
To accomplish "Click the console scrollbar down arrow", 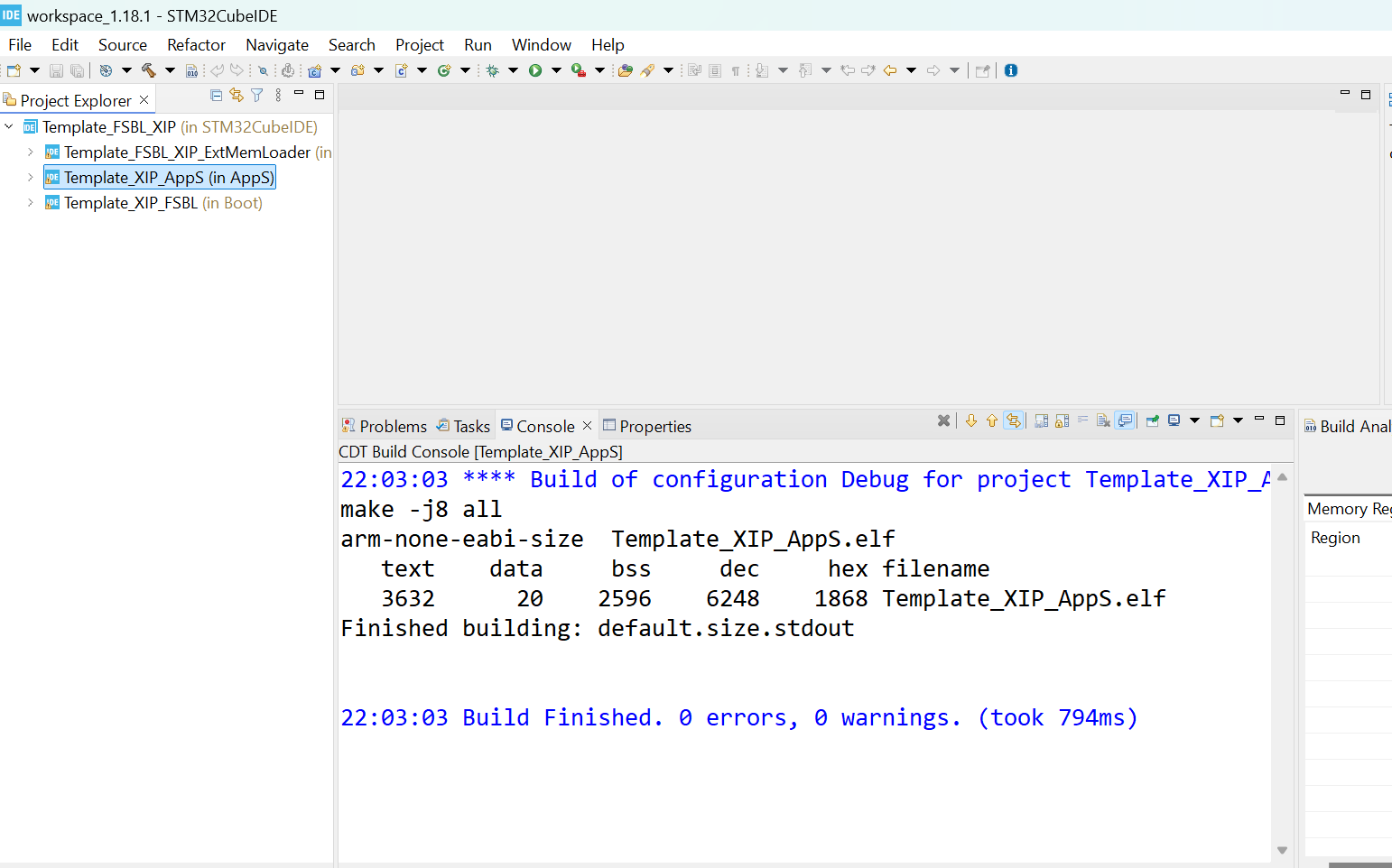I will pos(1282,850).
